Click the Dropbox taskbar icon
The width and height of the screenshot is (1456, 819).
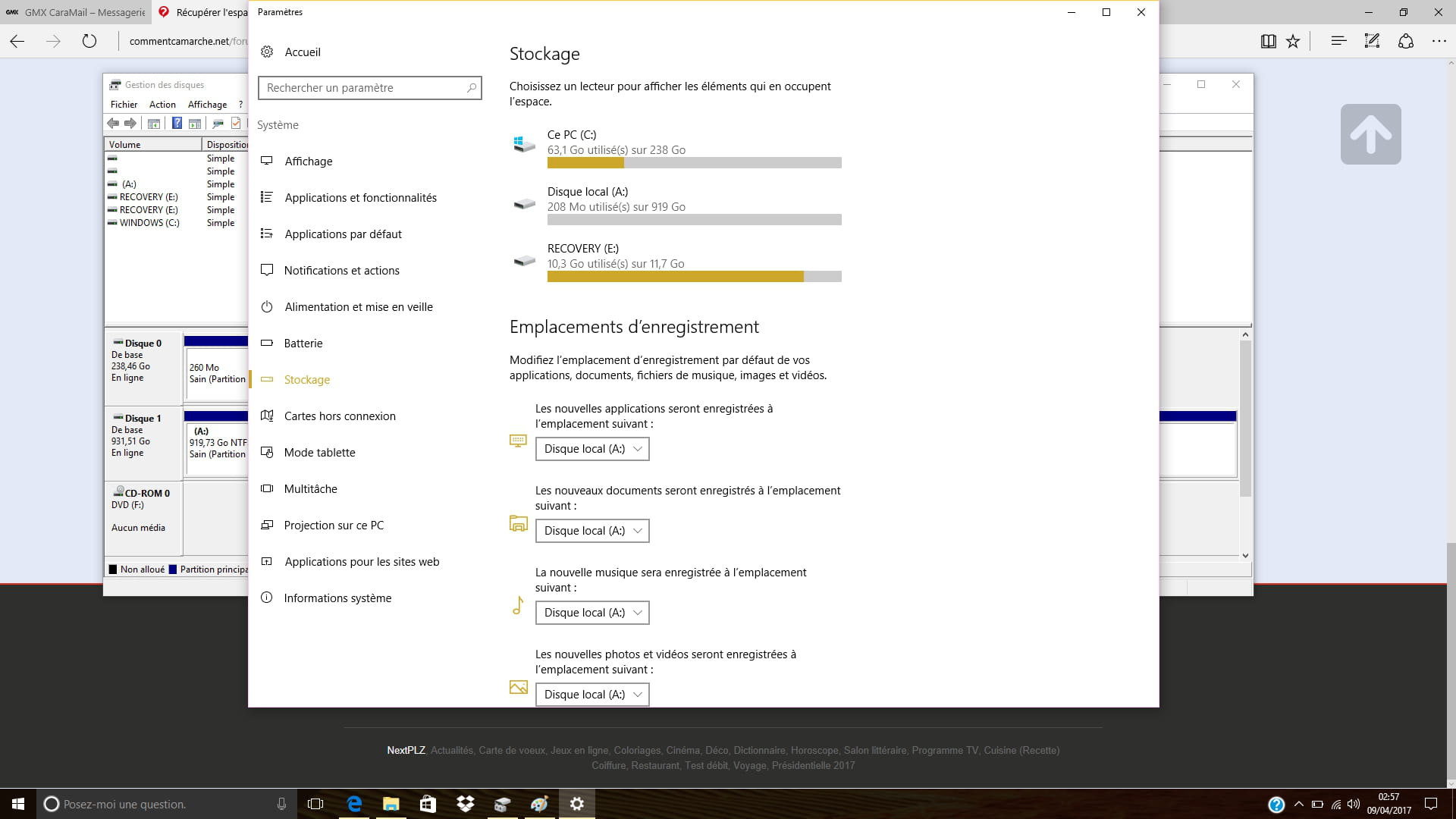(465, 804)
